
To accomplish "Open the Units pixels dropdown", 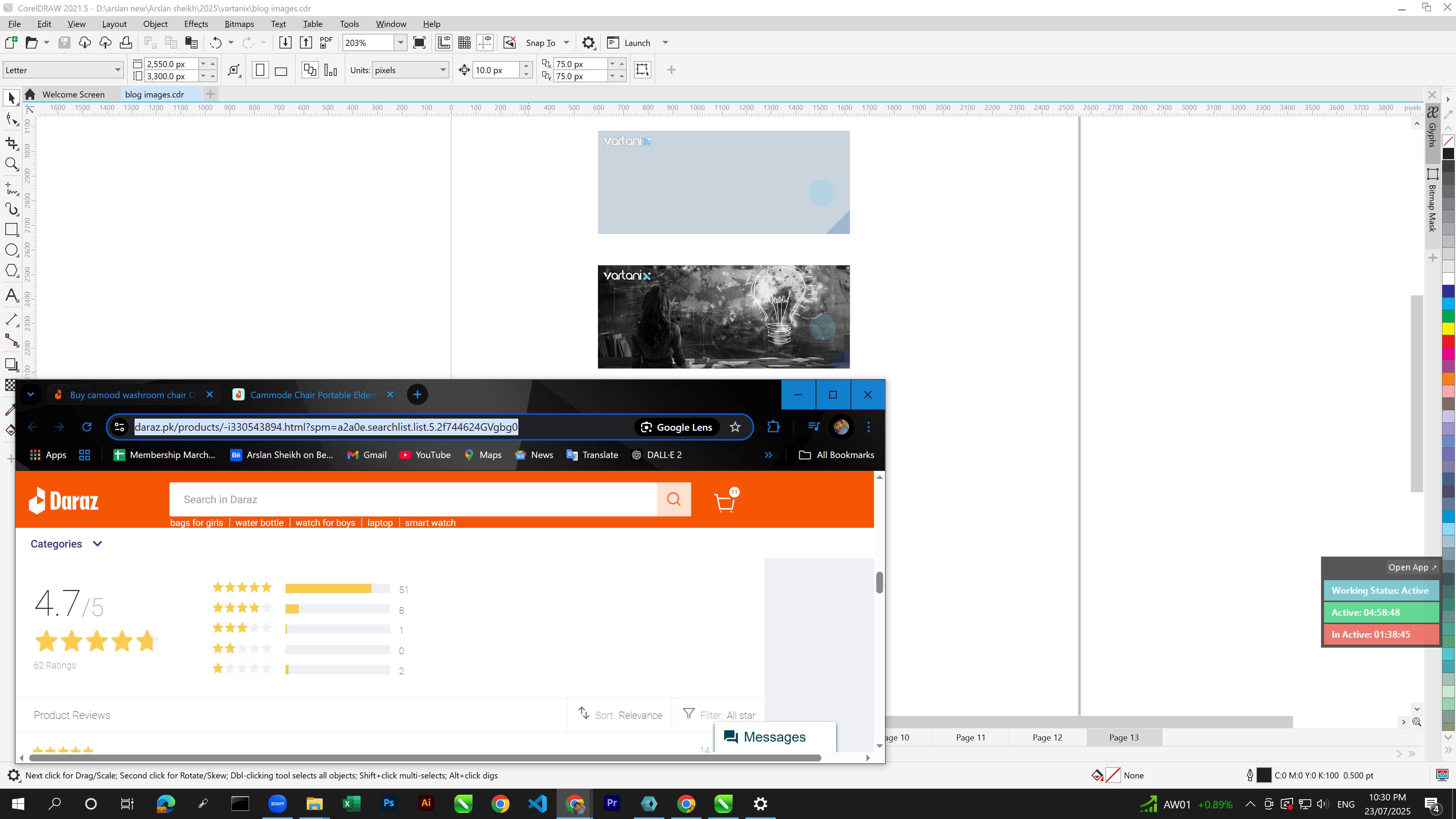I will tap(442, 70).
